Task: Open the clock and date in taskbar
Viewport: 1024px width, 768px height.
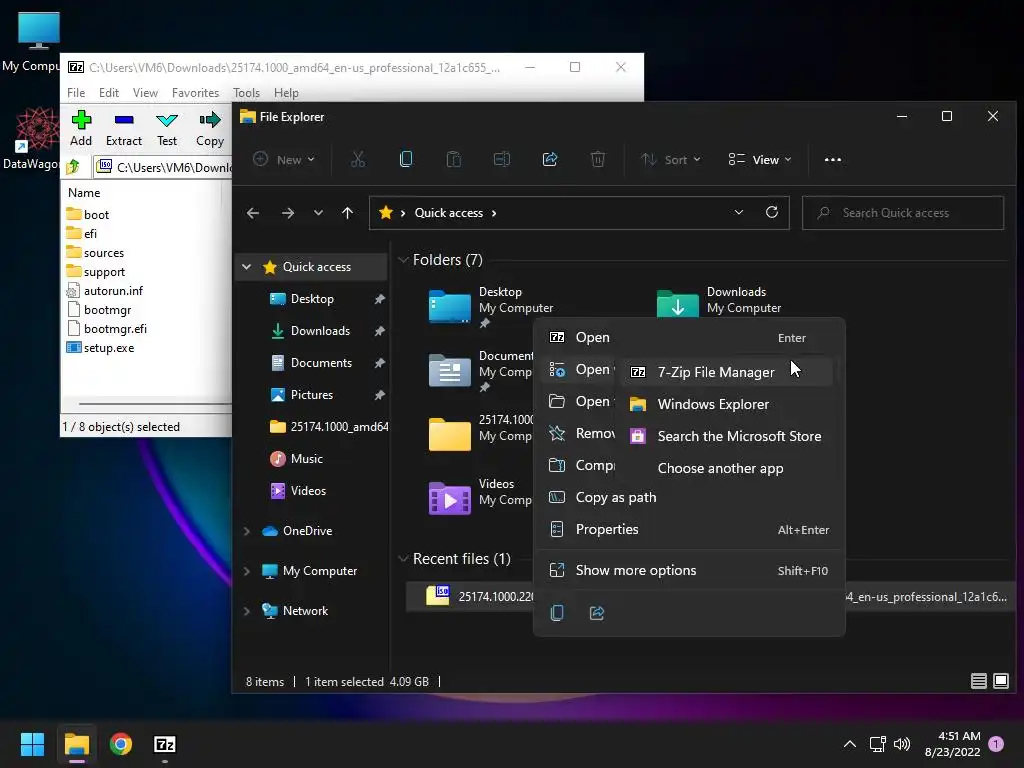Action: pyautogui.click(x=953, y=744)
